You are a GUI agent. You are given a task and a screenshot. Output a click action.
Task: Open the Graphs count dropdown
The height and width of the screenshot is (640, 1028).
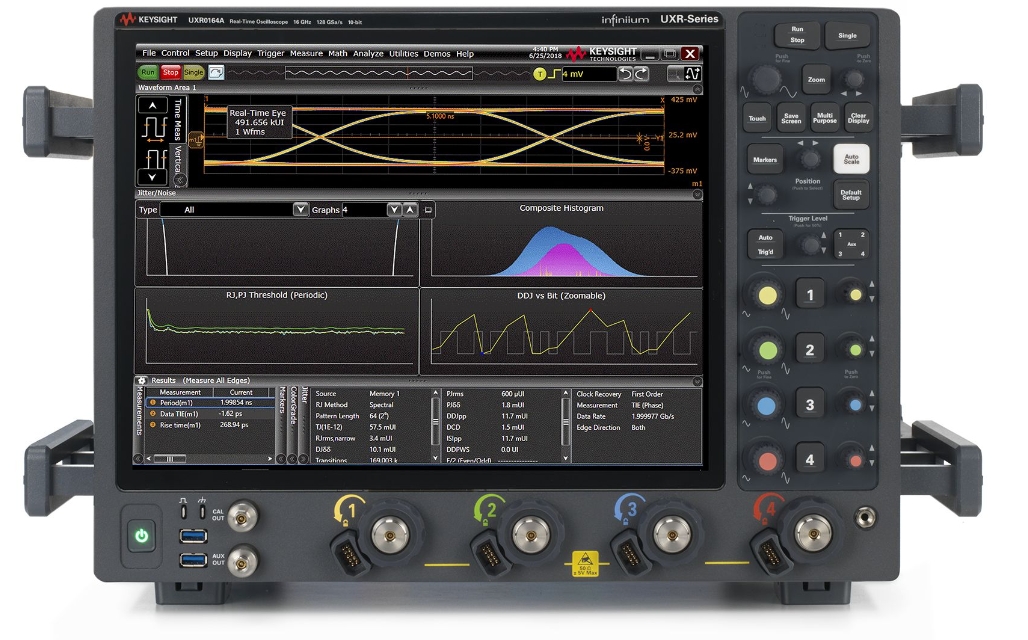click(394, 210)
